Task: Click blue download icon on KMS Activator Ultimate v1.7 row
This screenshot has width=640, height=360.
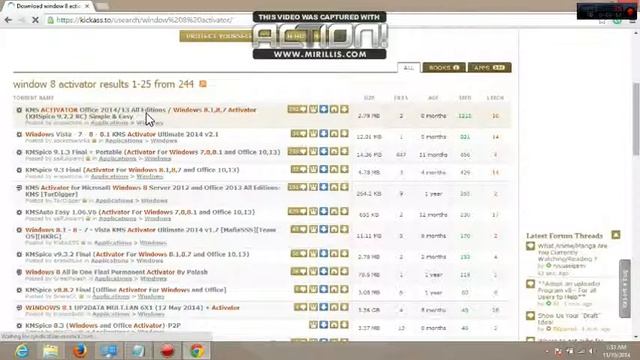Action: tap(324, 229)
